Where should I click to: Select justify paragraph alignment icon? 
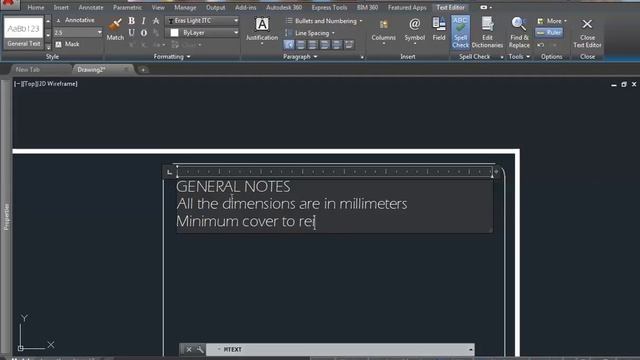point(337,44)
